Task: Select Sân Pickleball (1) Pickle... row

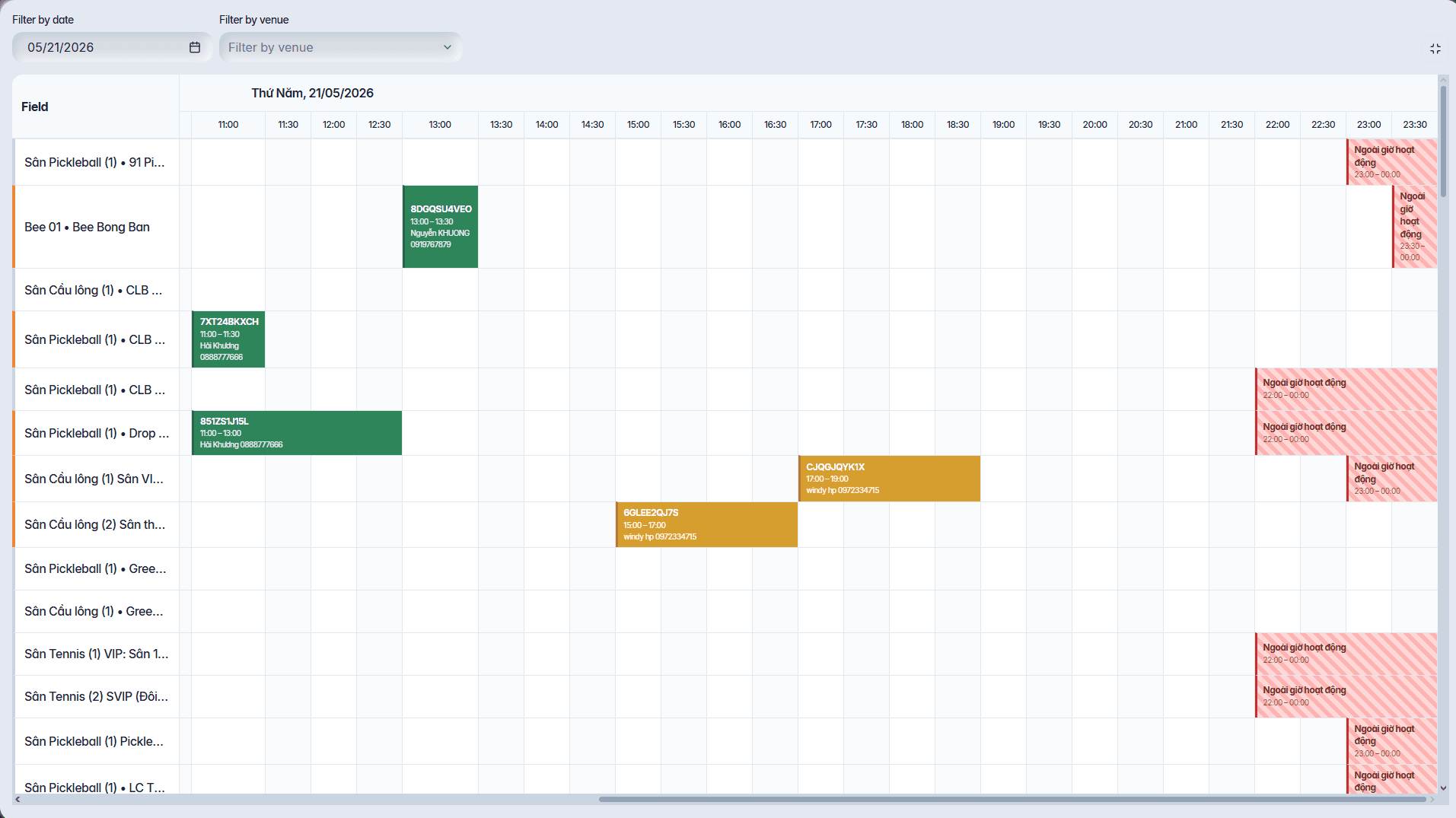Action: pyautogui.click(x=96, y=741)
